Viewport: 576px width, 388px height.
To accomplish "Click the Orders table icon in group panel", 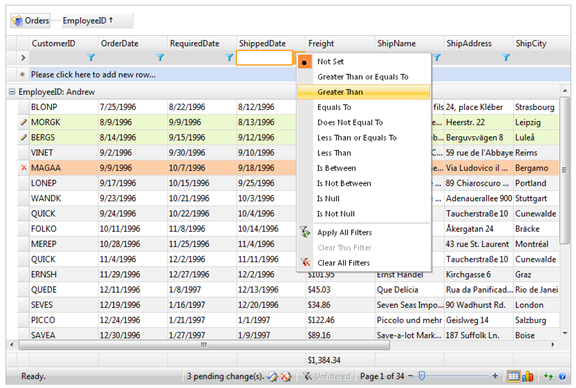I will (x=17, y=21).
